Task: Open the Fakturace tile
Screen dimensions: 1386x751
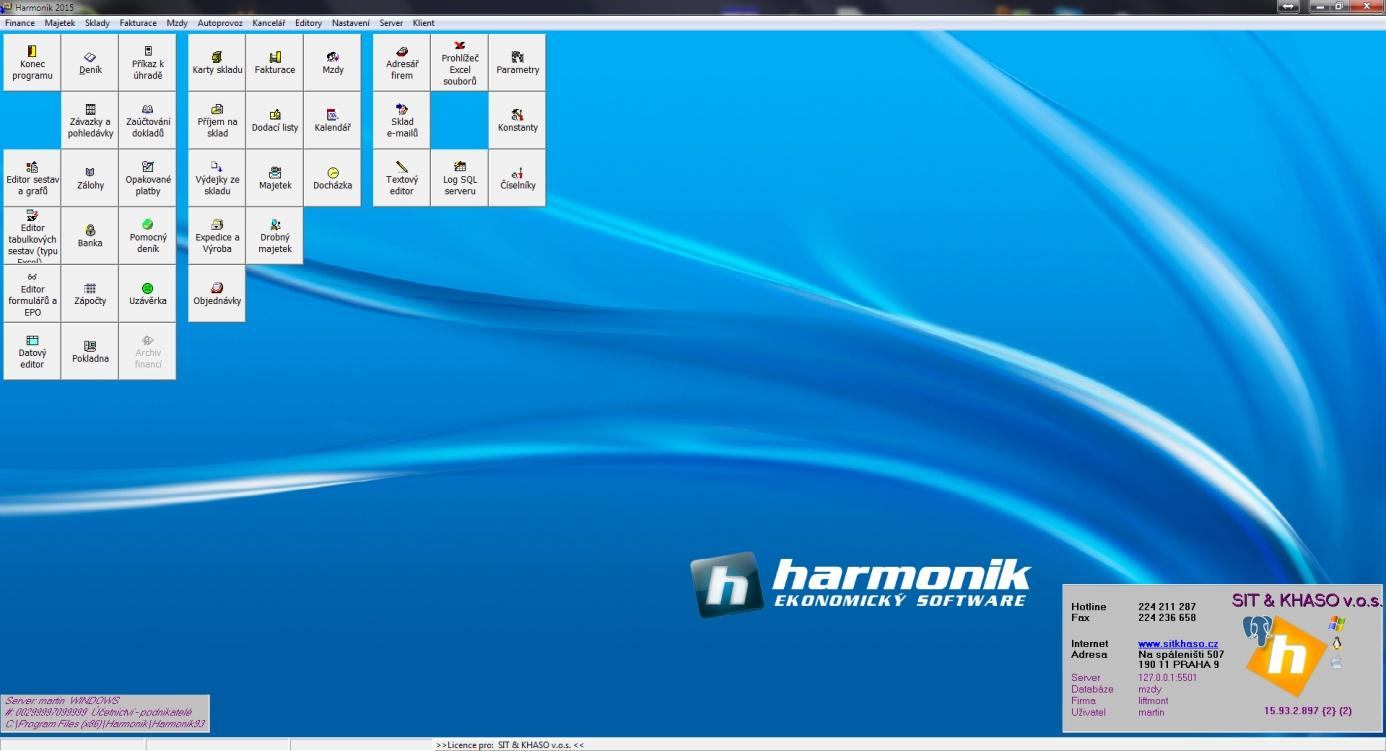Action: [x=275, y=63]
